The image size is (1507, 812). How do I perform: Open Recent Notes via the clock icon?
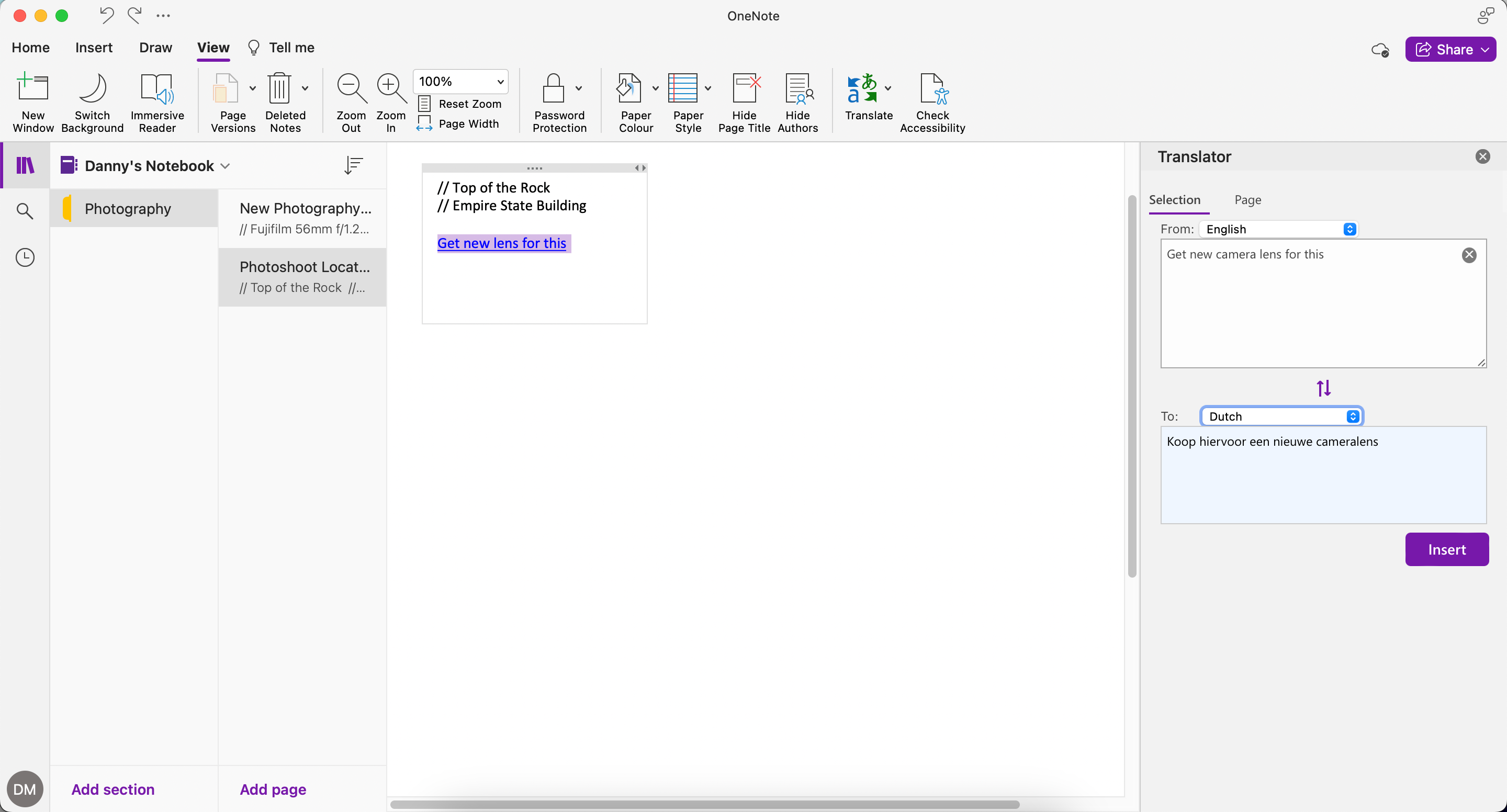tap(25, 257)
